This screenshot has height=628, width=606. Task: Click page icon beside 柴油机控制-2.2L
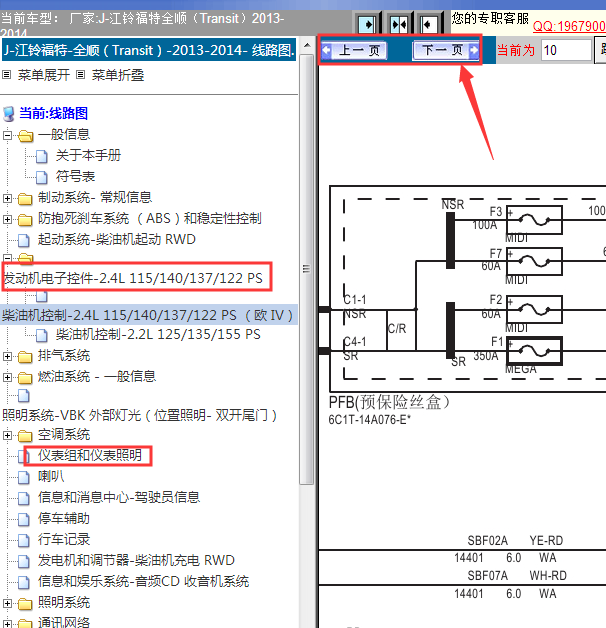[42, 335]
